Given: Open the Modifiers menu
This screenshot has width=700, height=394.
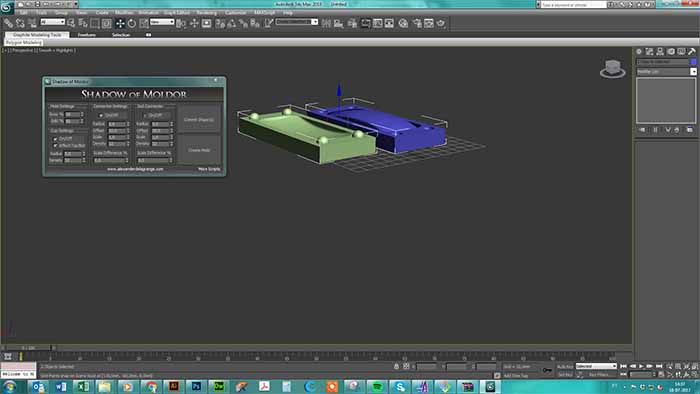Looking at the screenshot, I should click(x=124, y=12).
